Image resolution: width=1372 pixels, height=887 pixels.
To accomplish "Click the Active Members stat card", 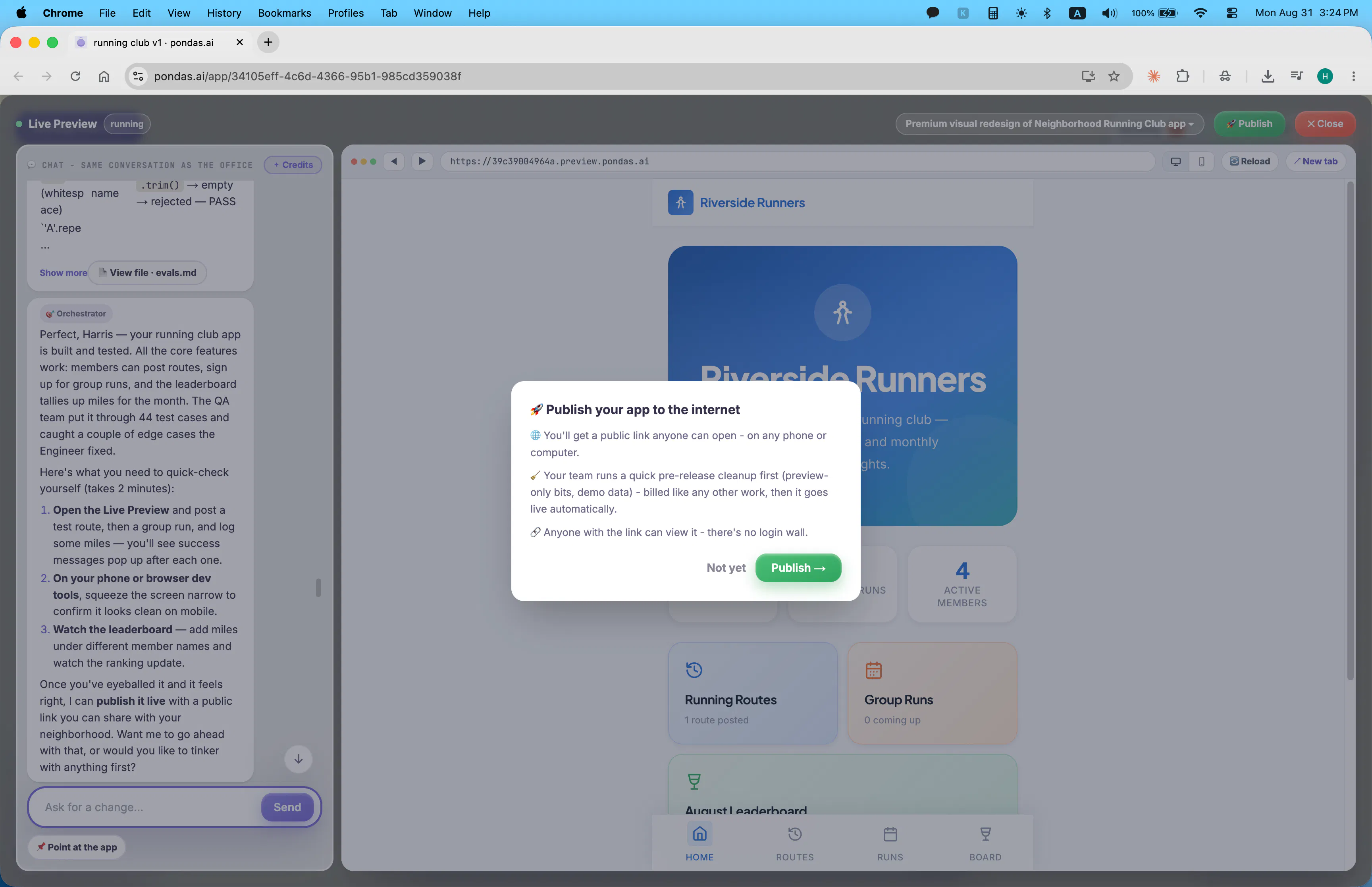I will [962, 584].
